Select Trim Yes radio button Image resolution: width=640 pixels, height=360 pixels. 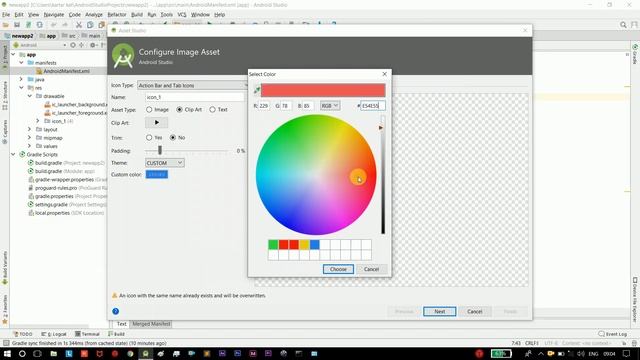[x=149, y=138]
